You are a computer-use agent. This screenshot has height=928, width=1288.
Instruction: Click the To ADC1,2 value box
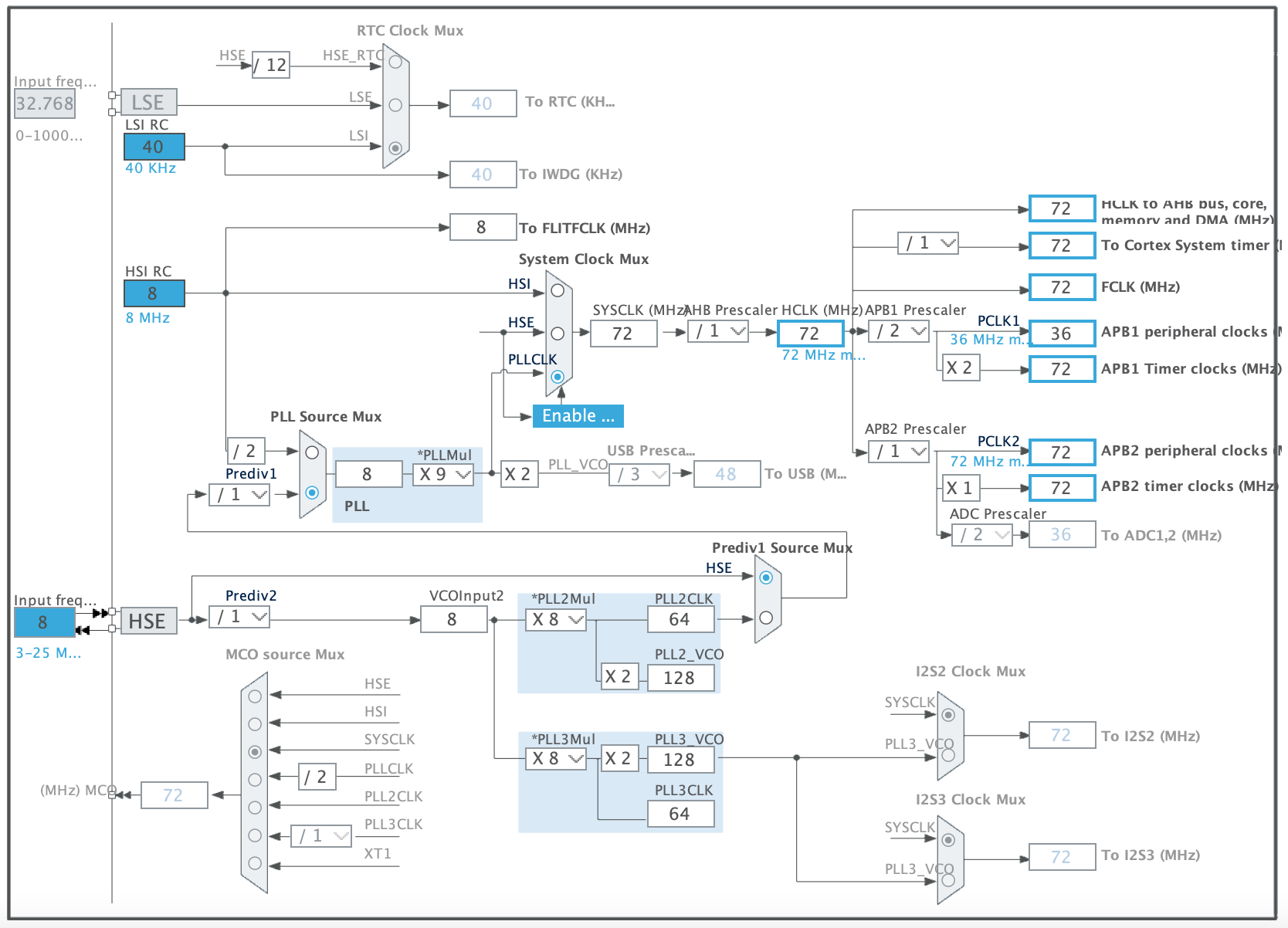pyautogui.click(x=1063, y=534)
